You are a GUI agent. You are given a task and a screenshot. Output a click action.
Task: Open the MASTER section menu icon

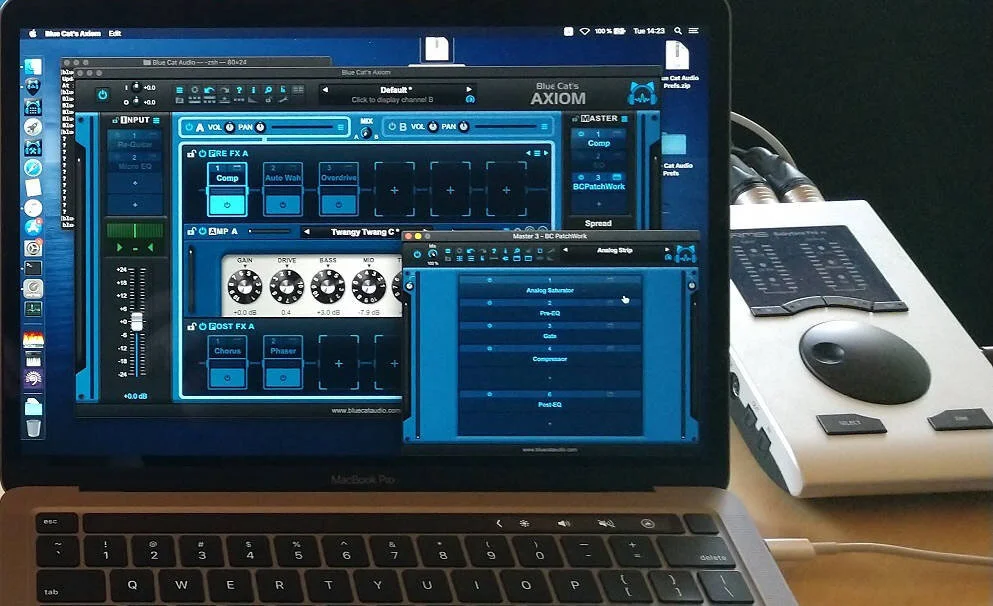(624, 118)
